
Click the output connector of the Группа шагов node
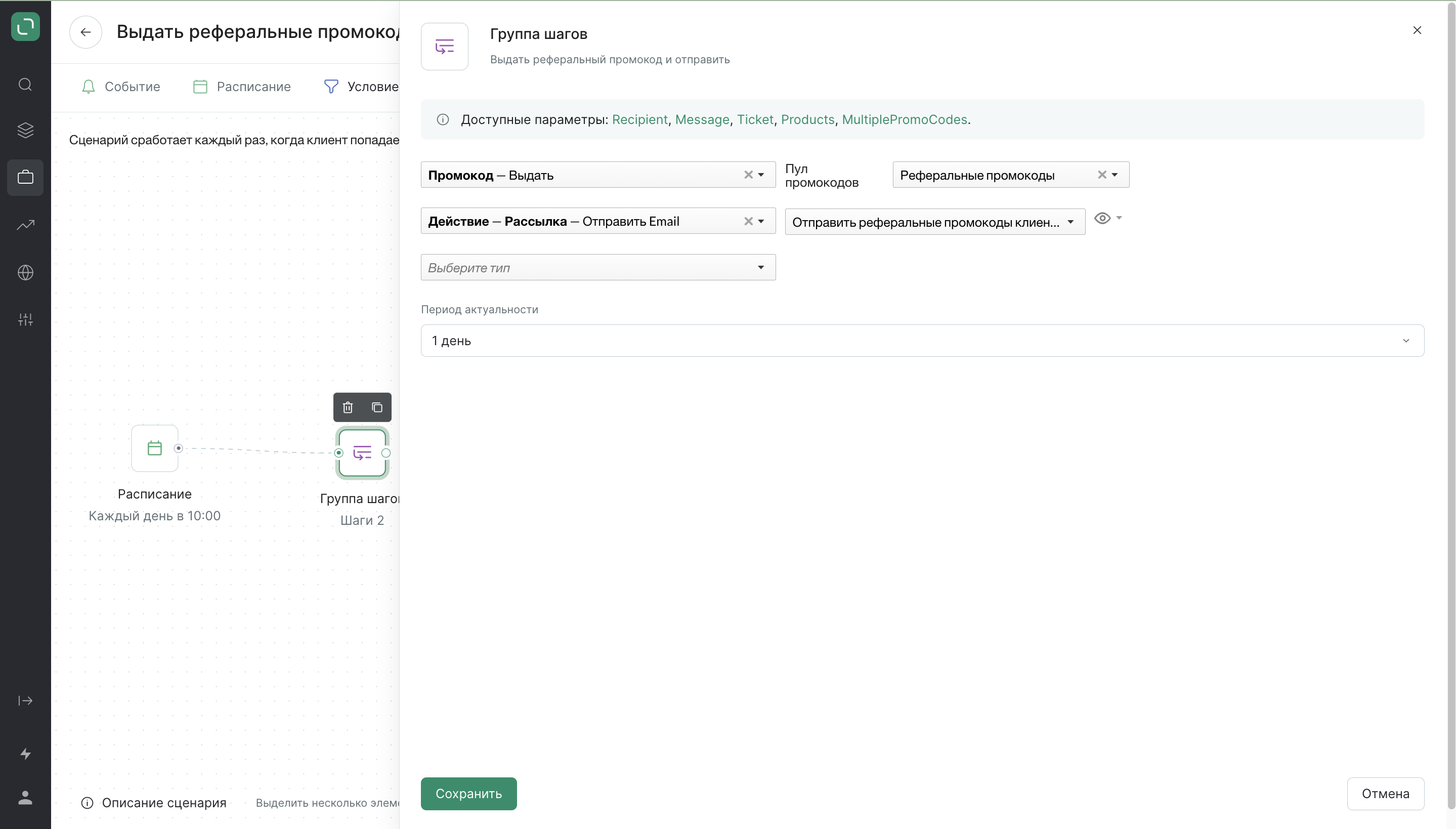[x=386, y=452]
